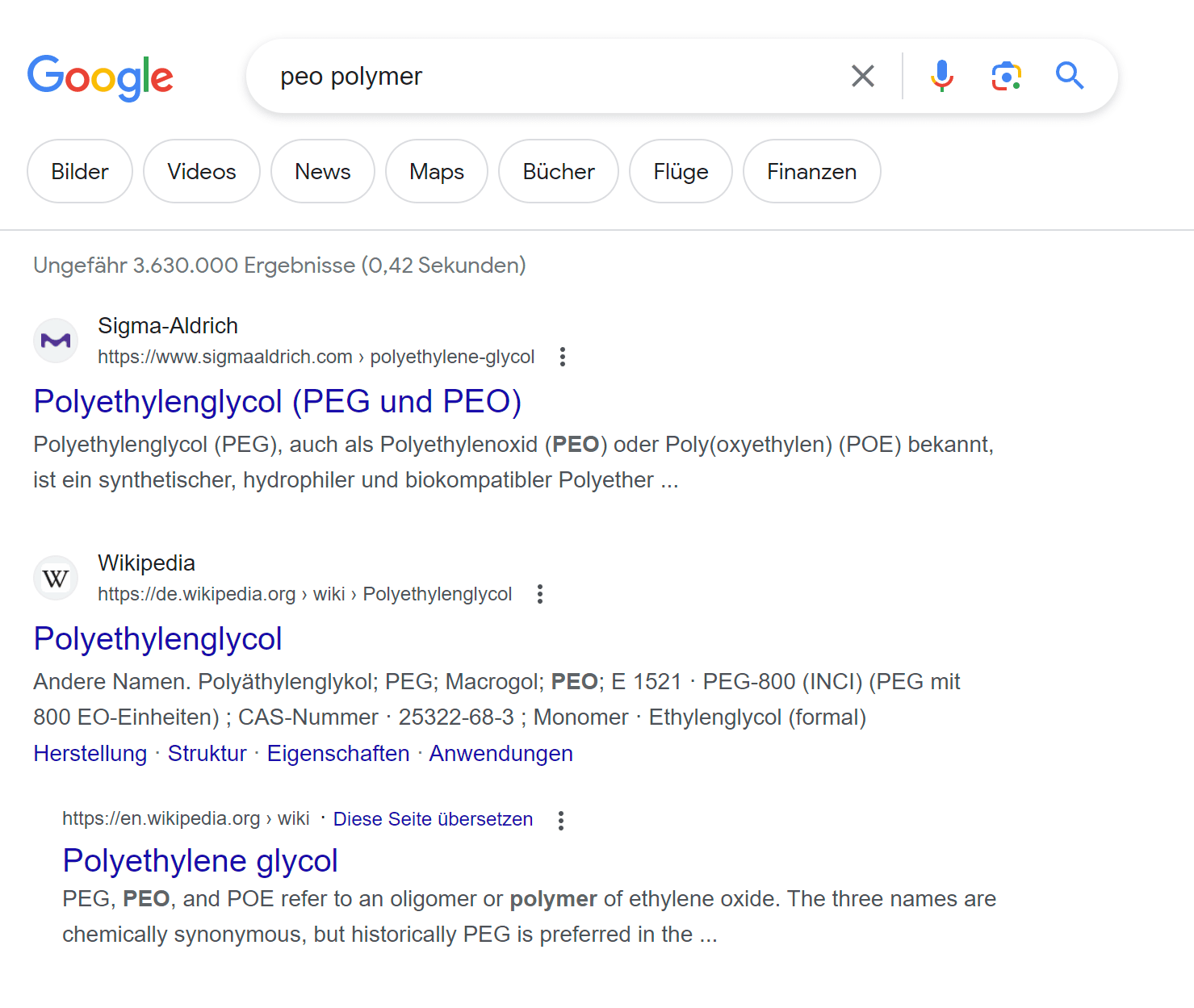Click the blue magnifying glass search icon
This screenshot has width=1194, height=1008.
(1070, 76)
